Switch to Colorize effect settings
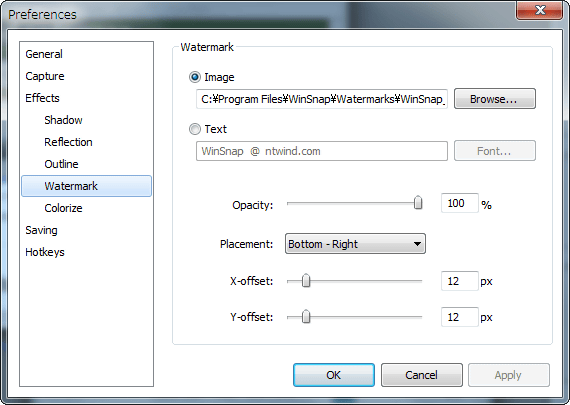The height and width of the screenshot is (405, 570). point(63,208)
